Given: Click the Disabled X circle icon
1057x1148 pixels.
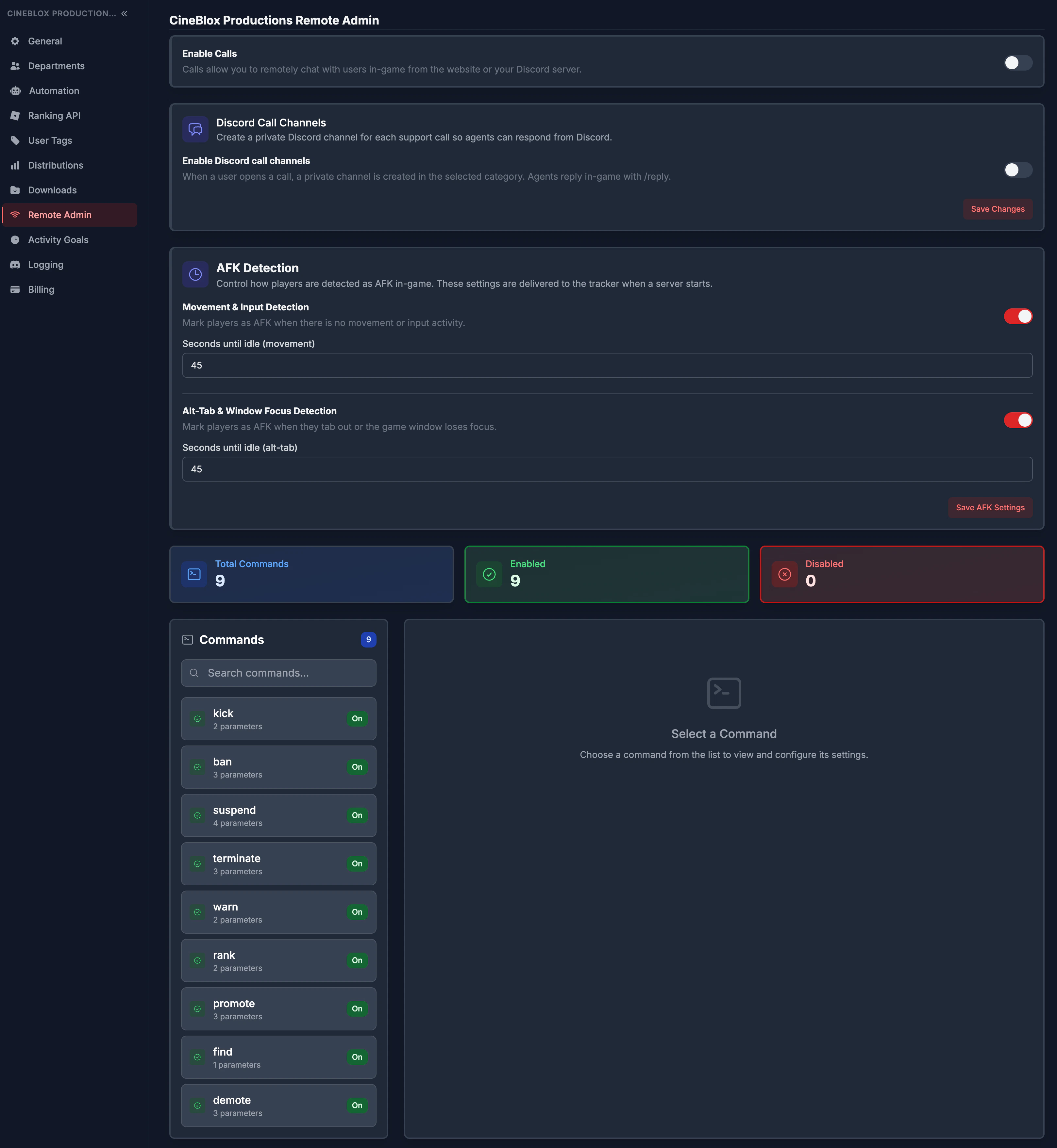Looking at the screenshot, I should coord(785,575).
